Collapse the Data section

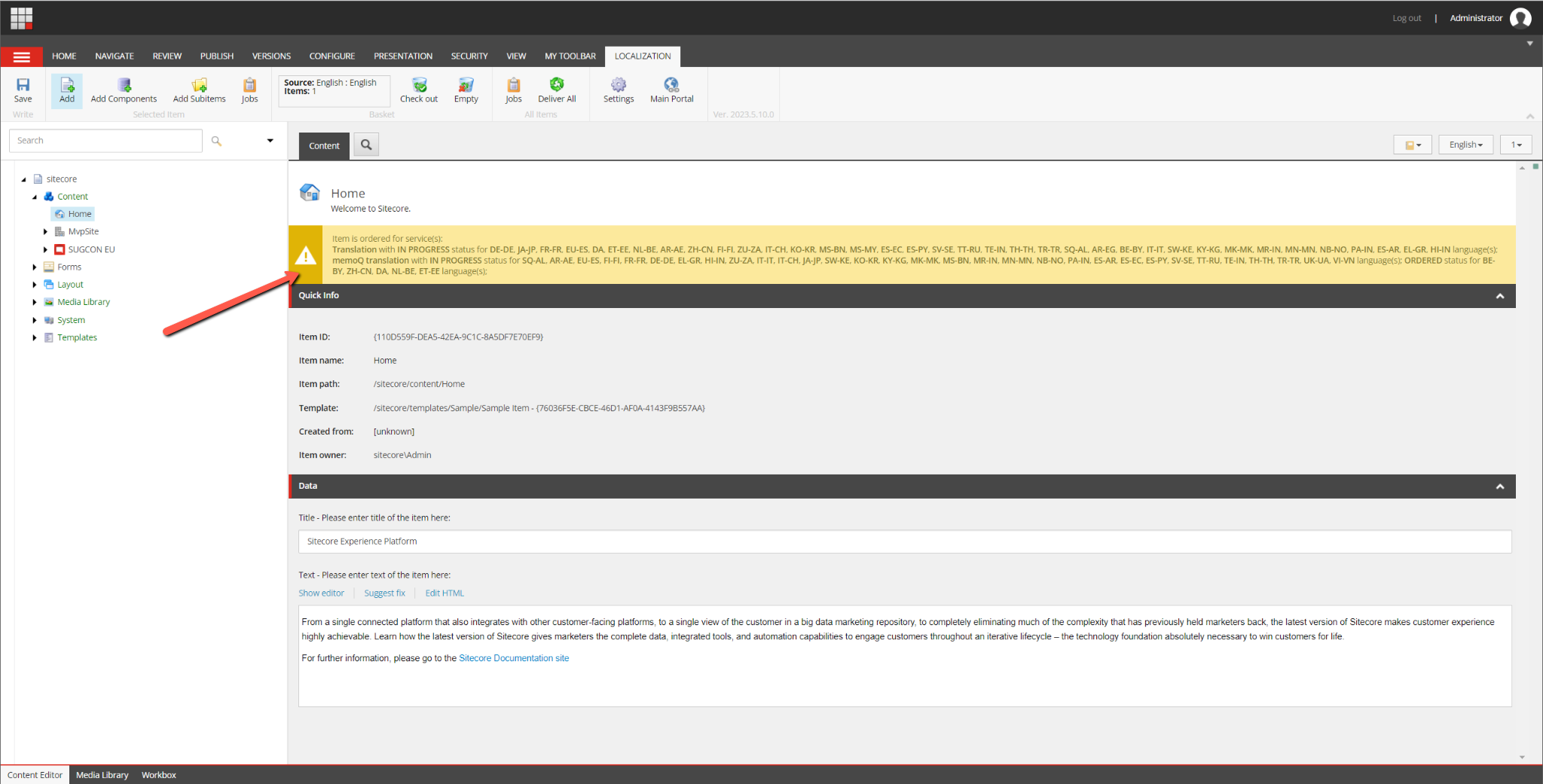1500,487
